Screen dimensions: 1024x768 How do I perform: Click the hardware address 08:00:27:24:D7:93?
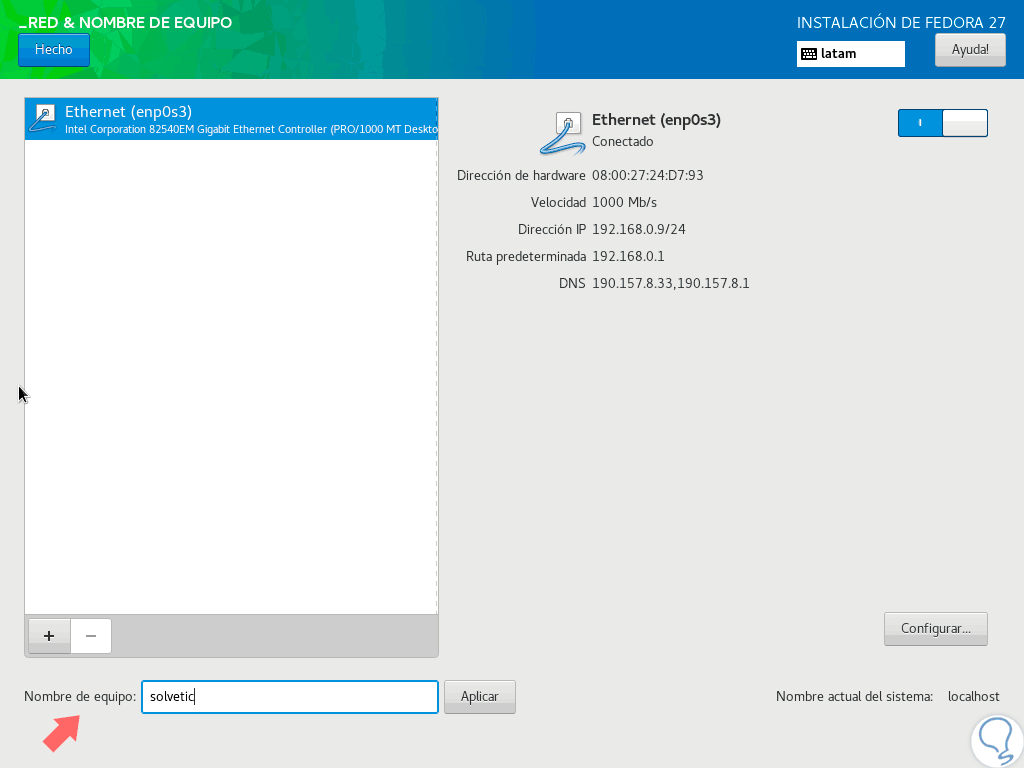[x=647, y=175]
